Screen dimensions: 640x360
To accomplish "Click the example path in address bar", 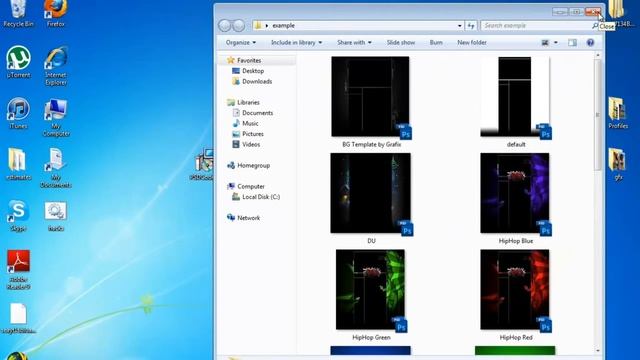I will [x=283, y=25].
